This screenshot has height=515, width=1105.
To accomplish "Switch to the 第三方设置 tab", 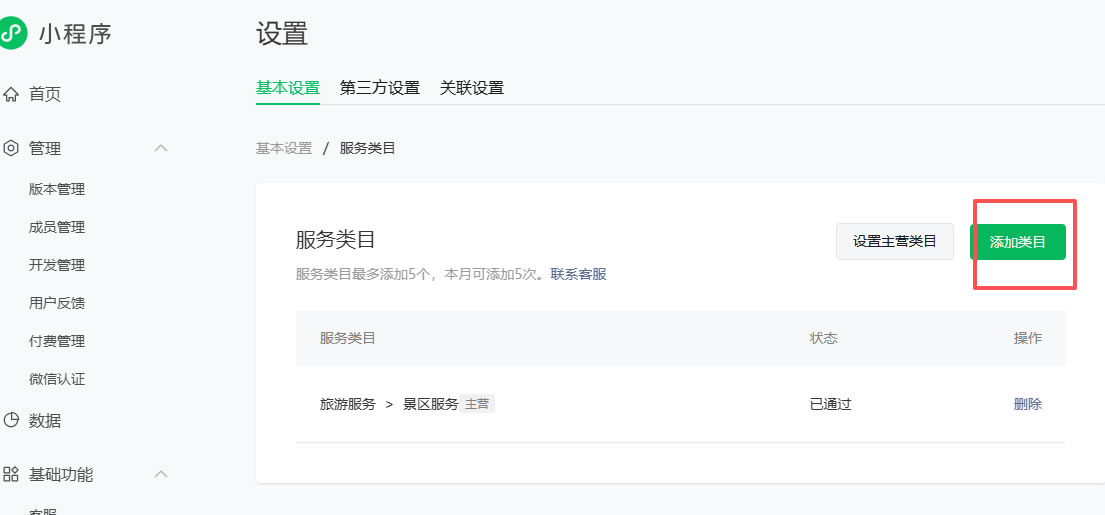I will [x=380, y=88].
